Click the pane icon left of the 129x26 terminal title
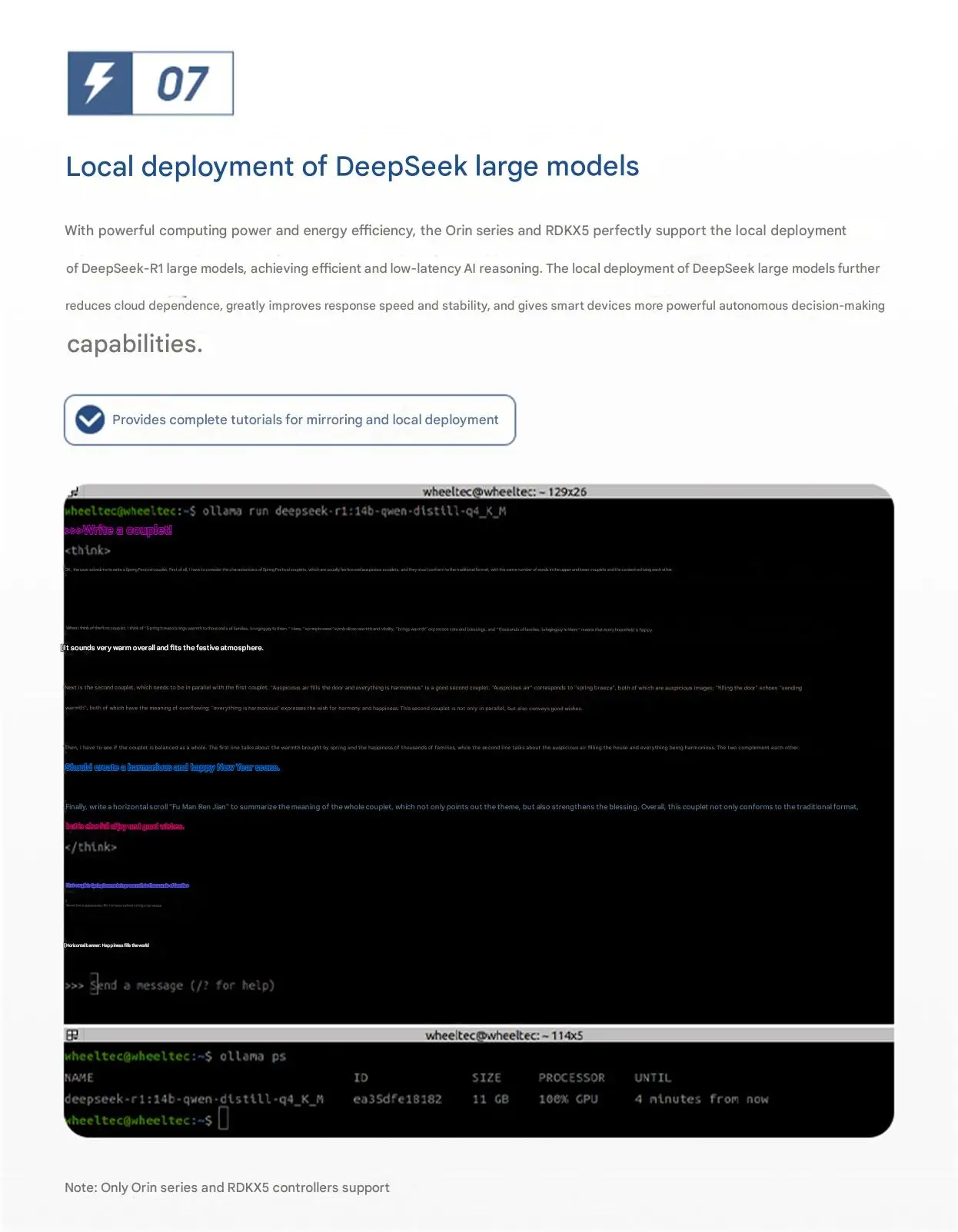This screenshot has height=1232, width=958. [x=73, y=492]
